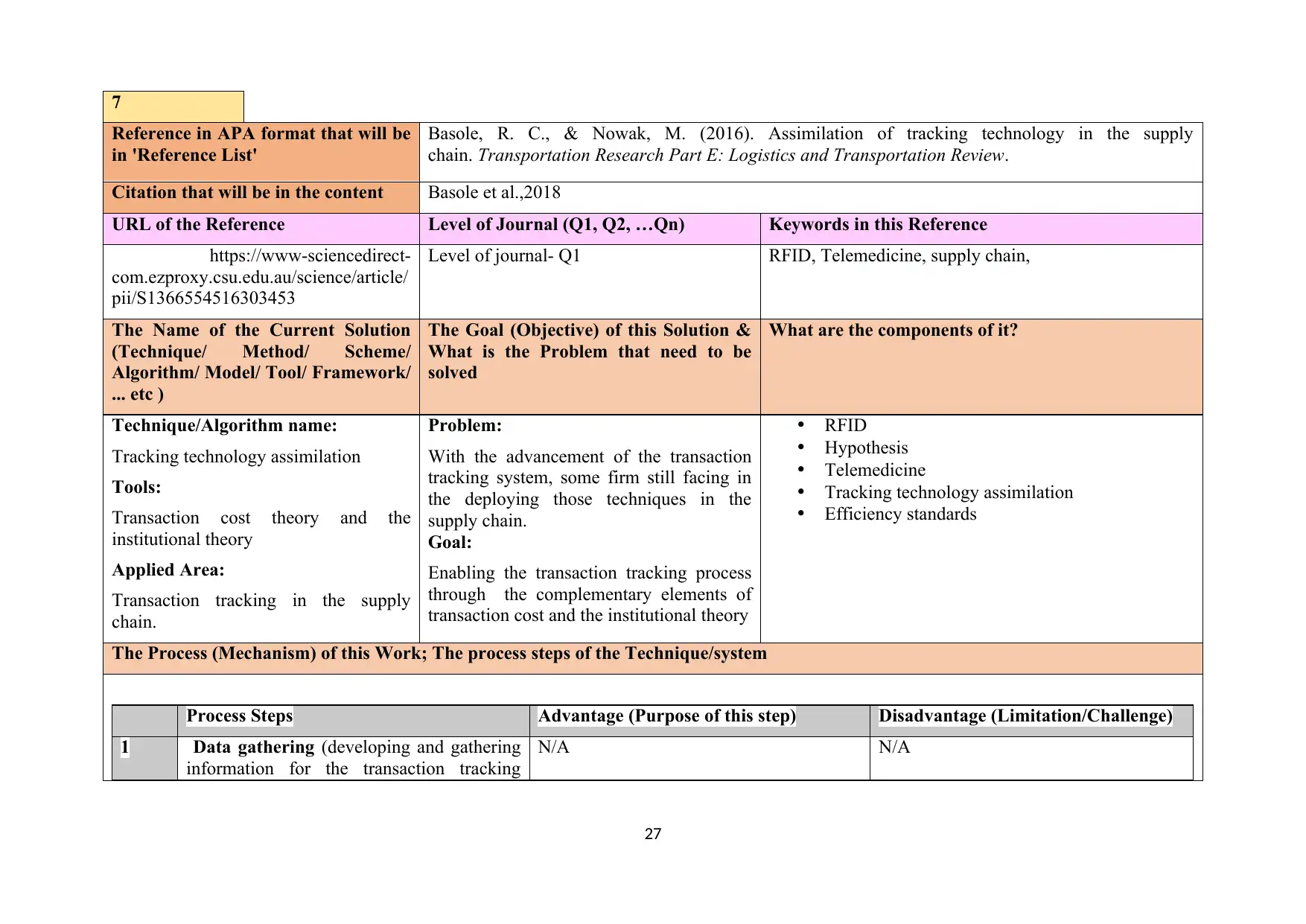Select the entry number 7 cell
Screen dimensions: 1306x924
pyautogui.click(x=173, y=106)
